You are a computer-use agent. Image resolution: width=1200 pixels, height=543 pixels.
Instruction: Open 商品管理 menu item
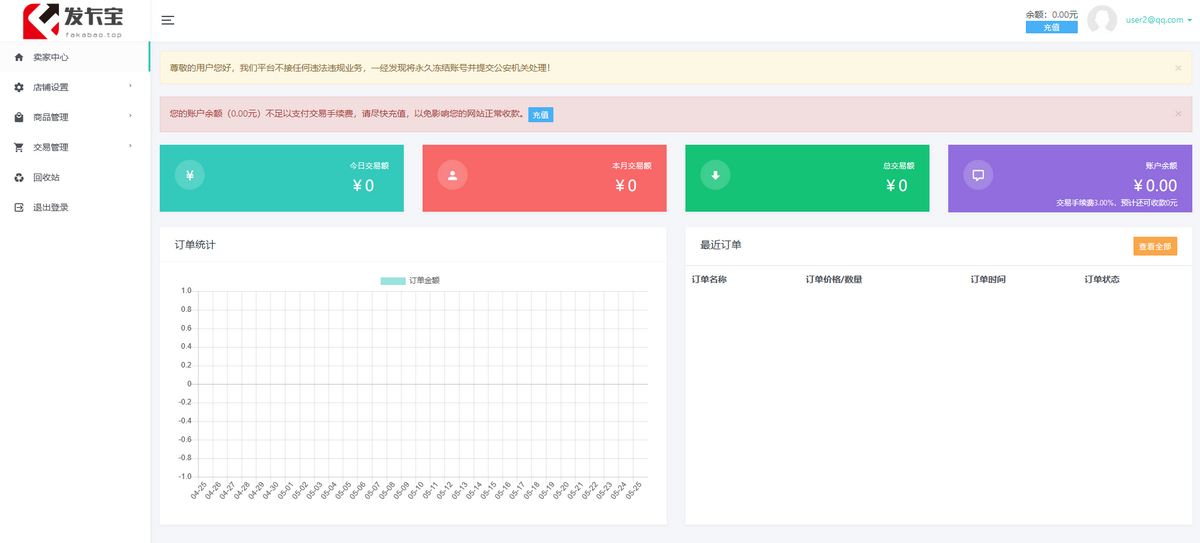[75, 117]
